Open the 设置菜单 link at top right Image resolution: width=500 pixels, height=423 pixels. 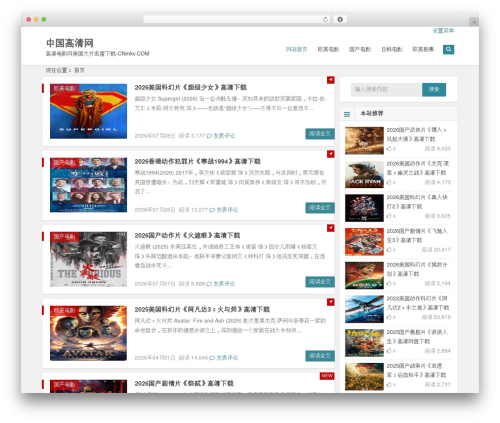[443, 31]
